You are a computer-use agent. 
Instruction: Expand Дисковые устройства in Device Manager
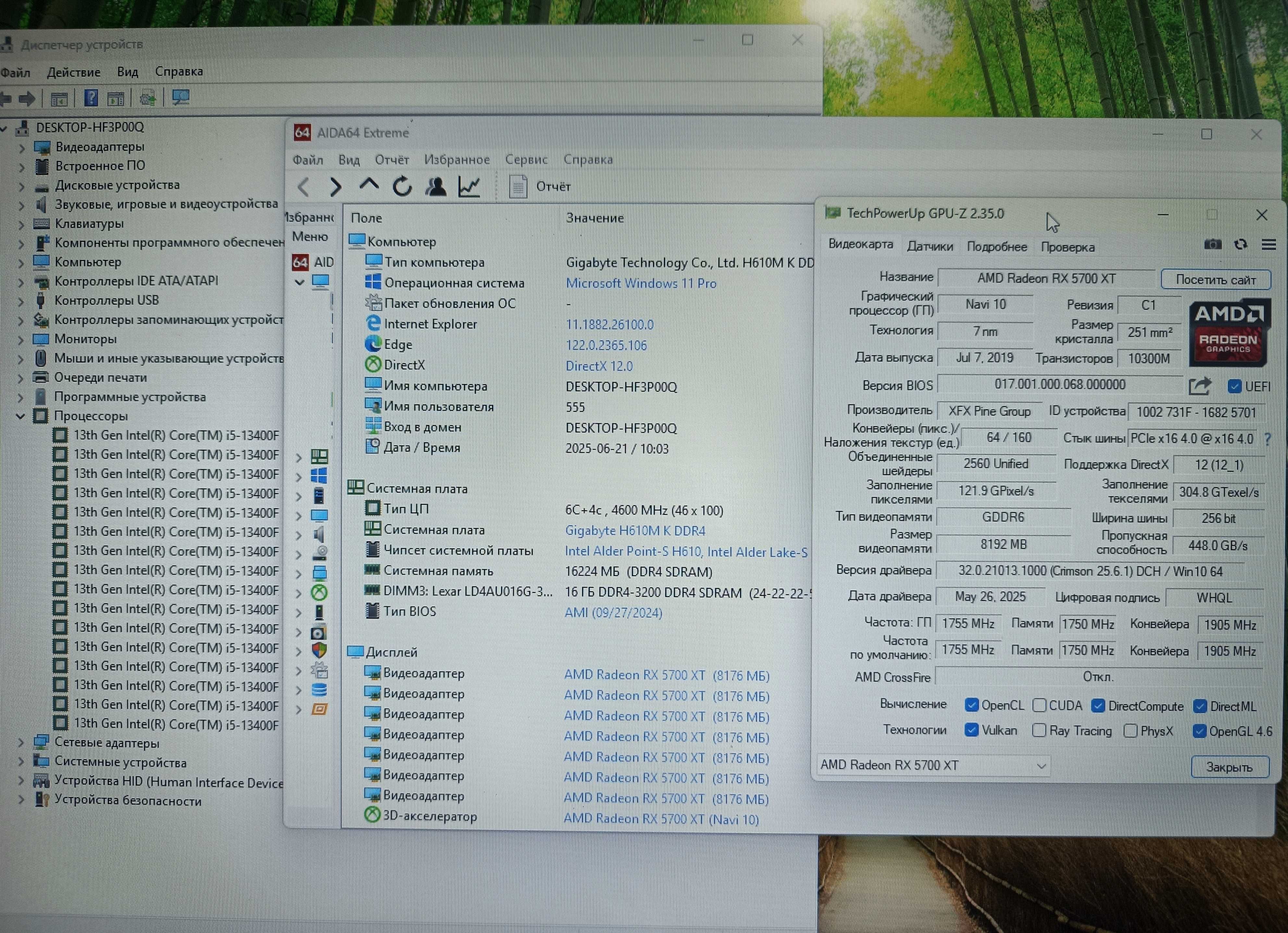click(x=21, y=186)
